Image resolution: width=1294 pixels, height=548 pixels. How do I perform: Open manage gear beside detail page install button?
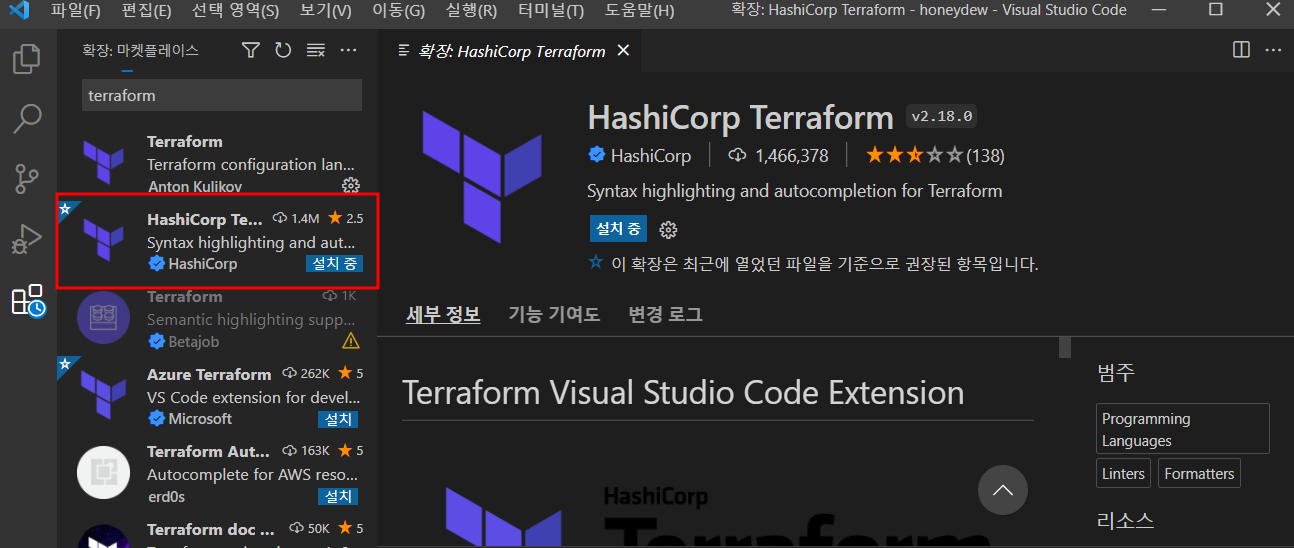click(x=669, y=229)
